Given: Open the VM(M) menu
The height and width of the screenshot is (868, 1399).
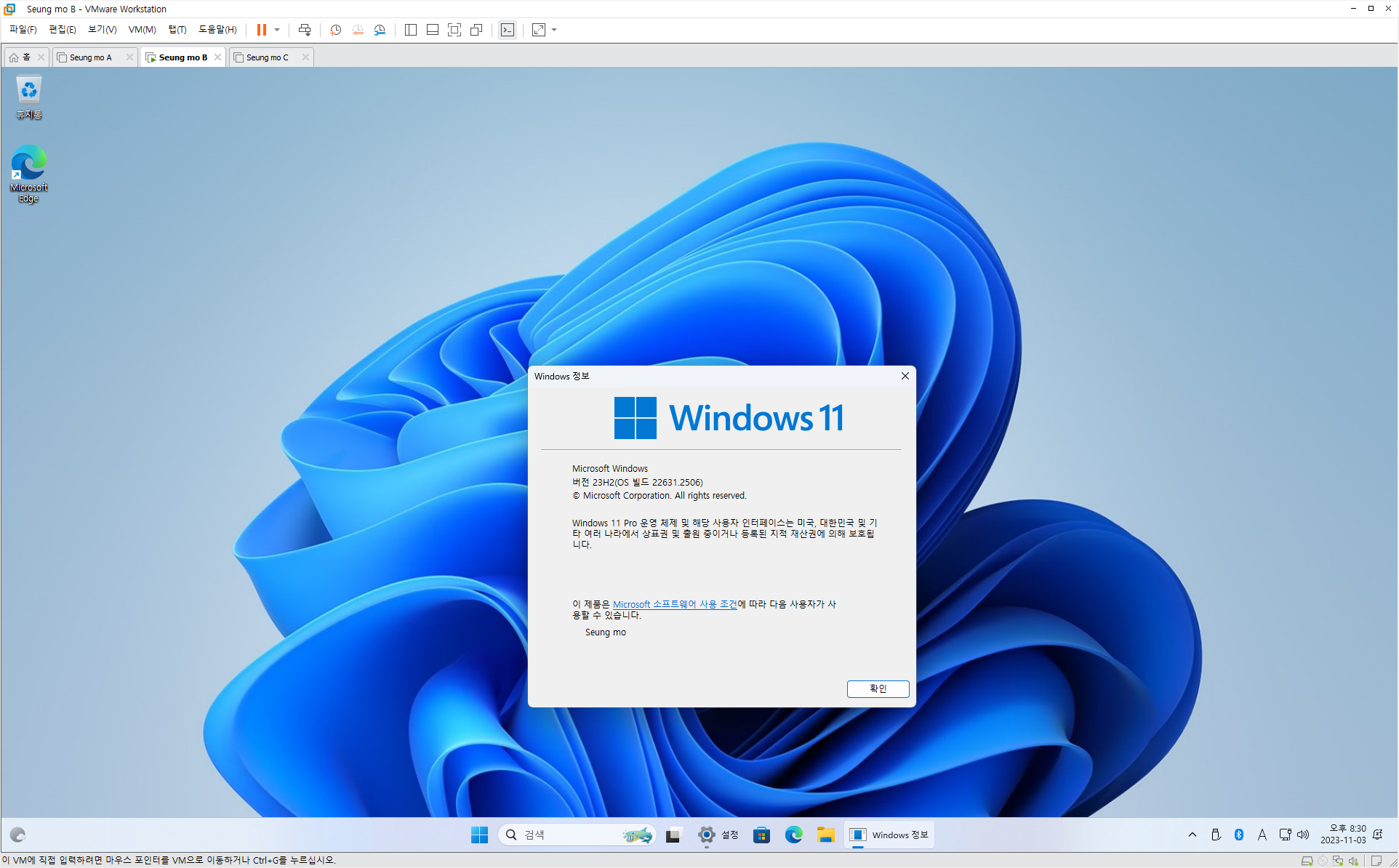Looking at the screenshot, I should (x=142, y=30).
